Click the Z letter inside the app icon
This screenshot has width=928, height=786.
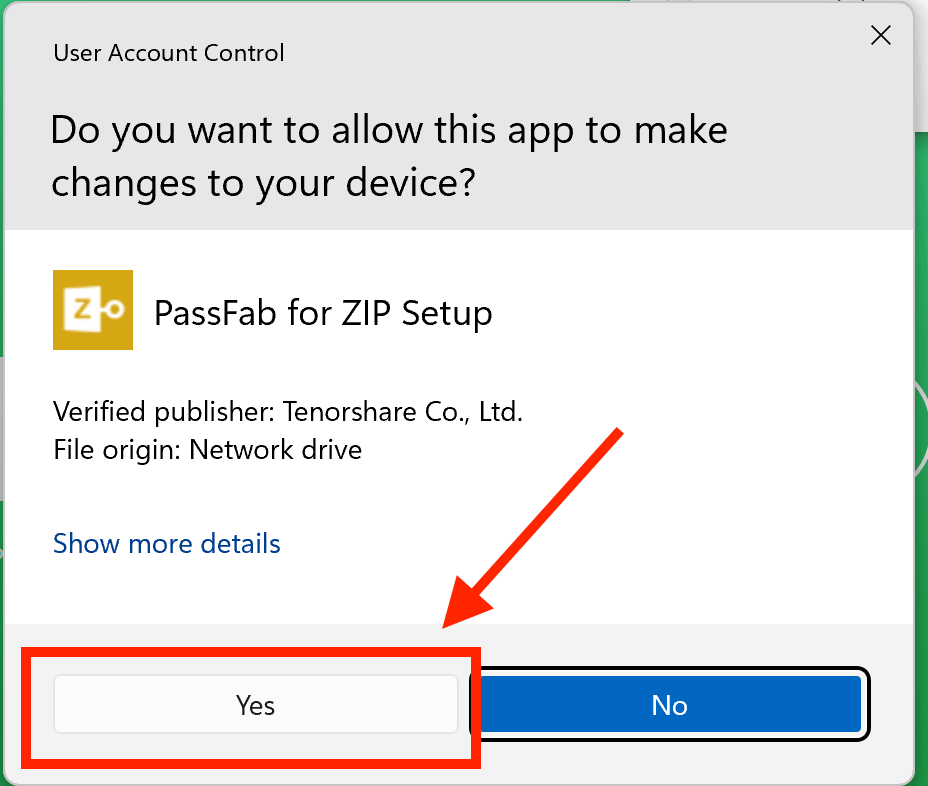tap(84, 307)
